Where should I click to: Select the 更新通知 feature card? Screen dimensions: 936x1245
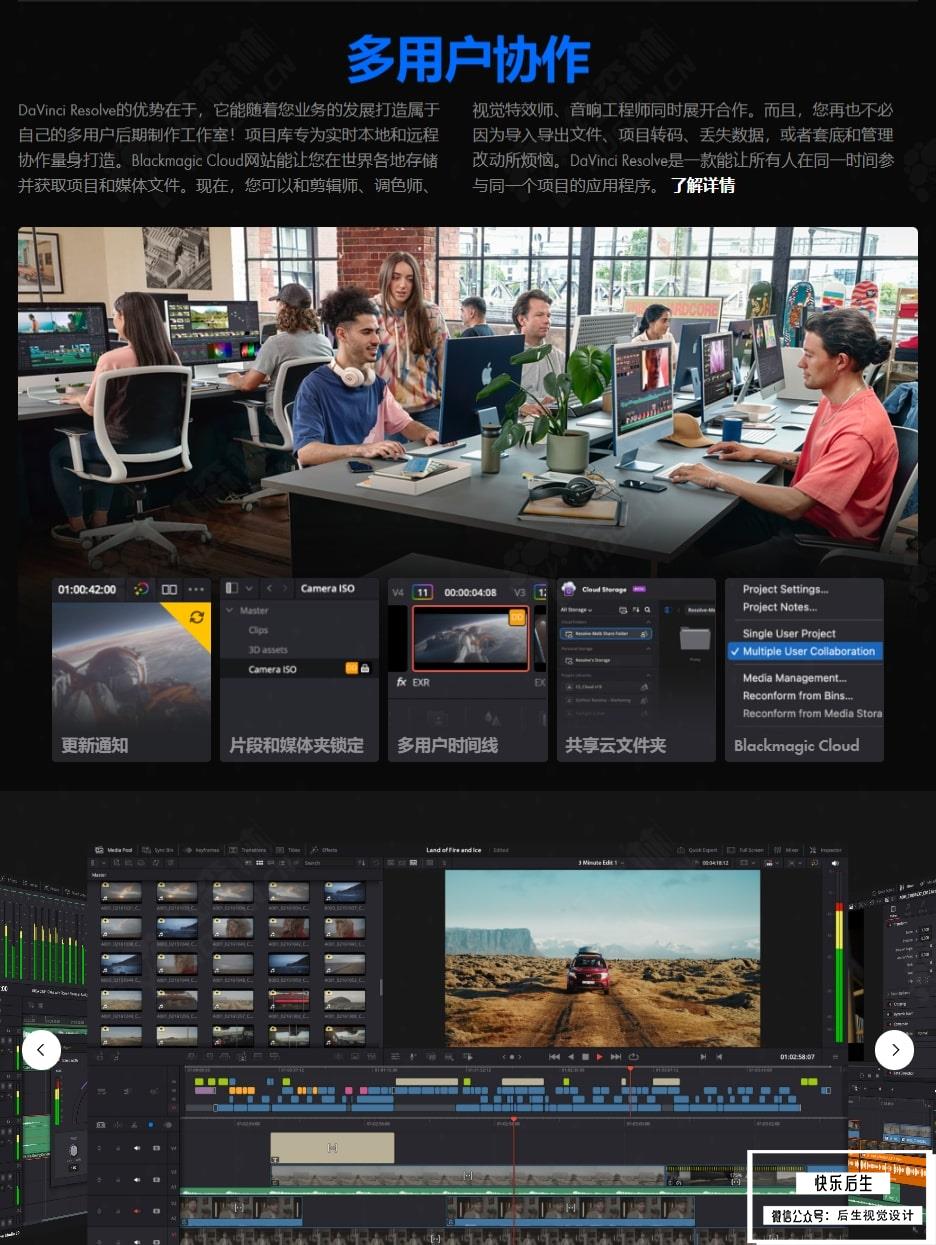coord(132,669)
